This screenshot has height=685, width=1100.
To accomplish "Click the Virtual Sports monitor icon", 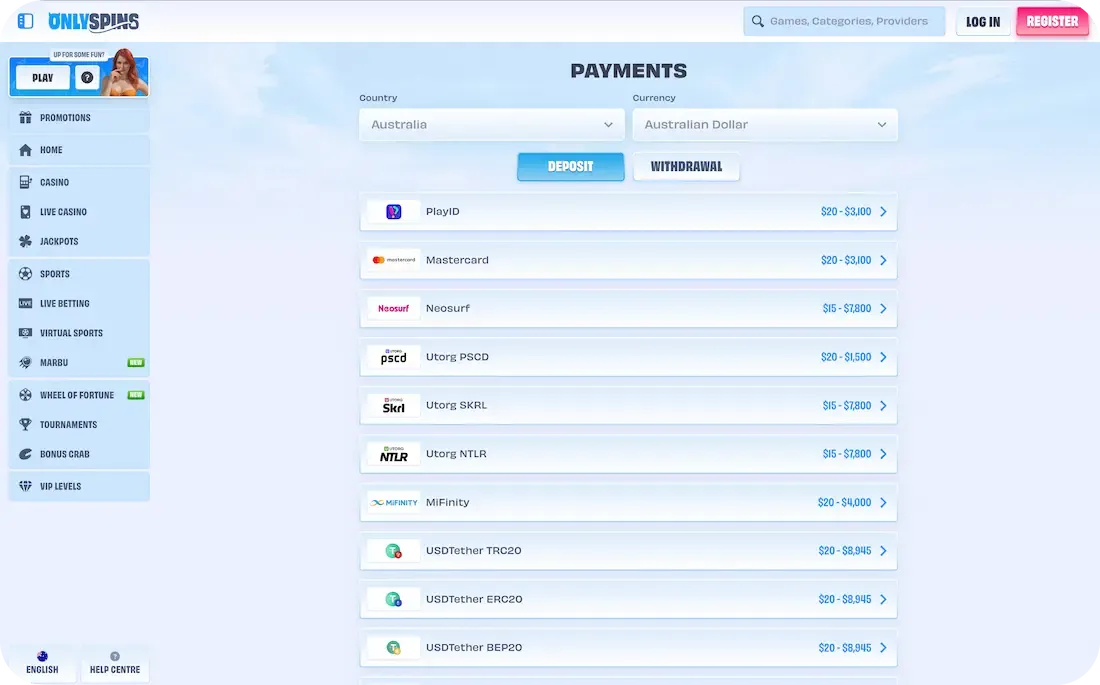I will (x=25, y=333).
